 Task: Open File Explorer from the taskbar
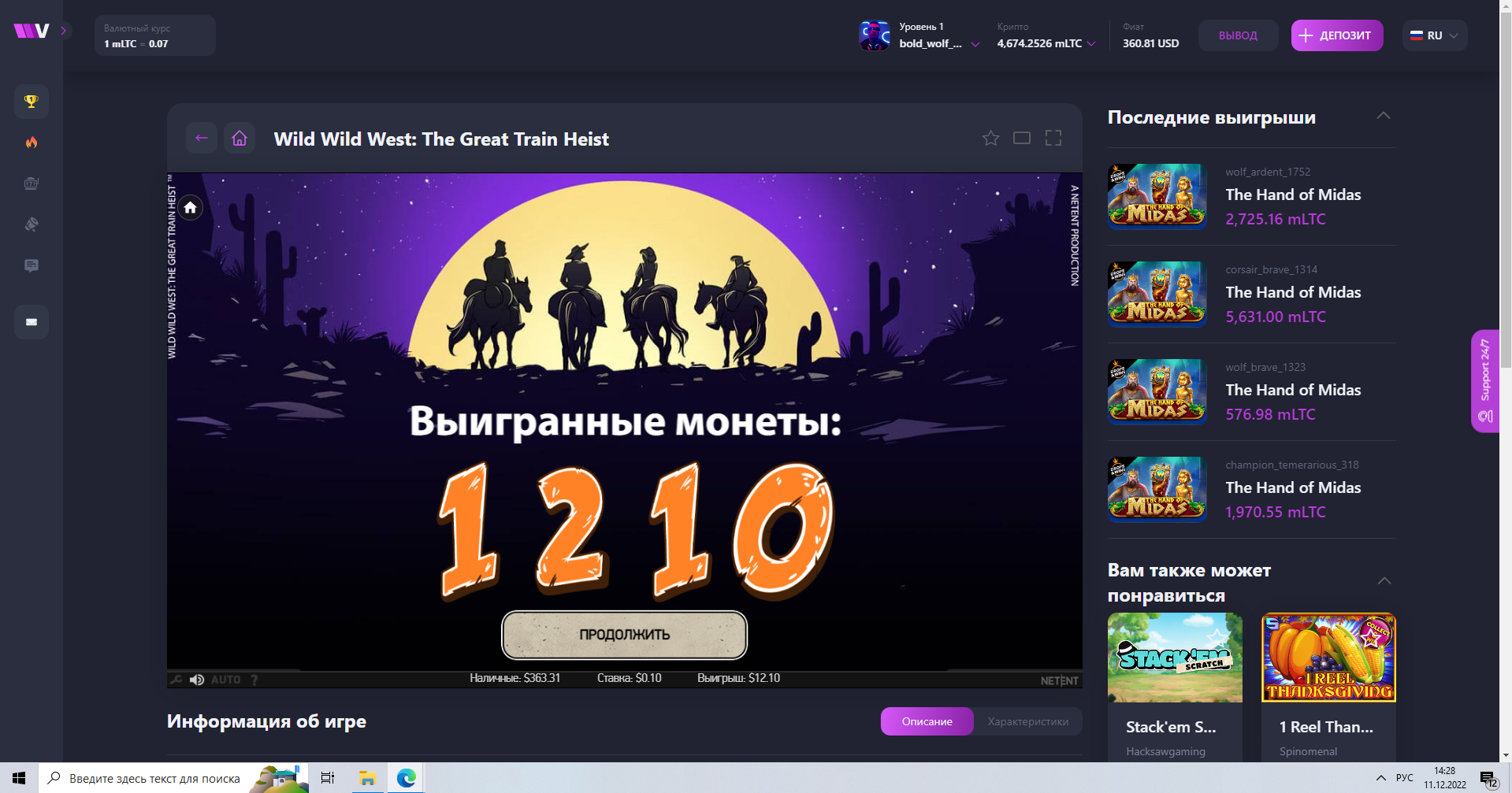(x=367, y=778)
